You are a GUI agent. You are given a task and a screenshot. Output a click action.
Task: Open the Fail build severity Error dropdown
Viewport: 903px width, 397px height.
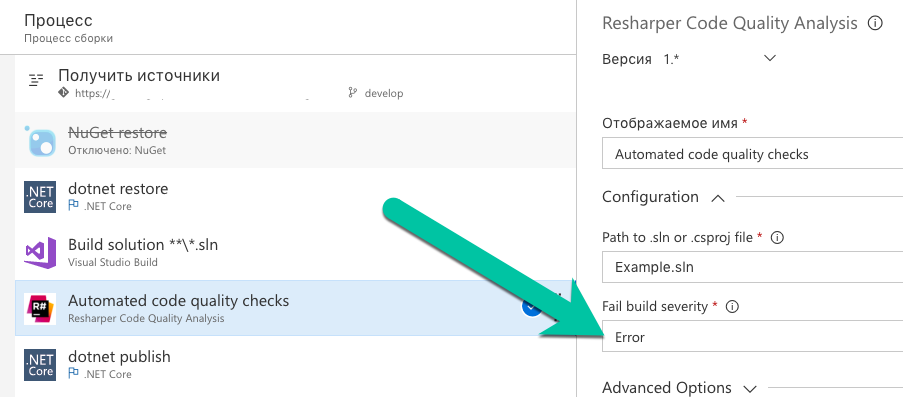[752, 337]
